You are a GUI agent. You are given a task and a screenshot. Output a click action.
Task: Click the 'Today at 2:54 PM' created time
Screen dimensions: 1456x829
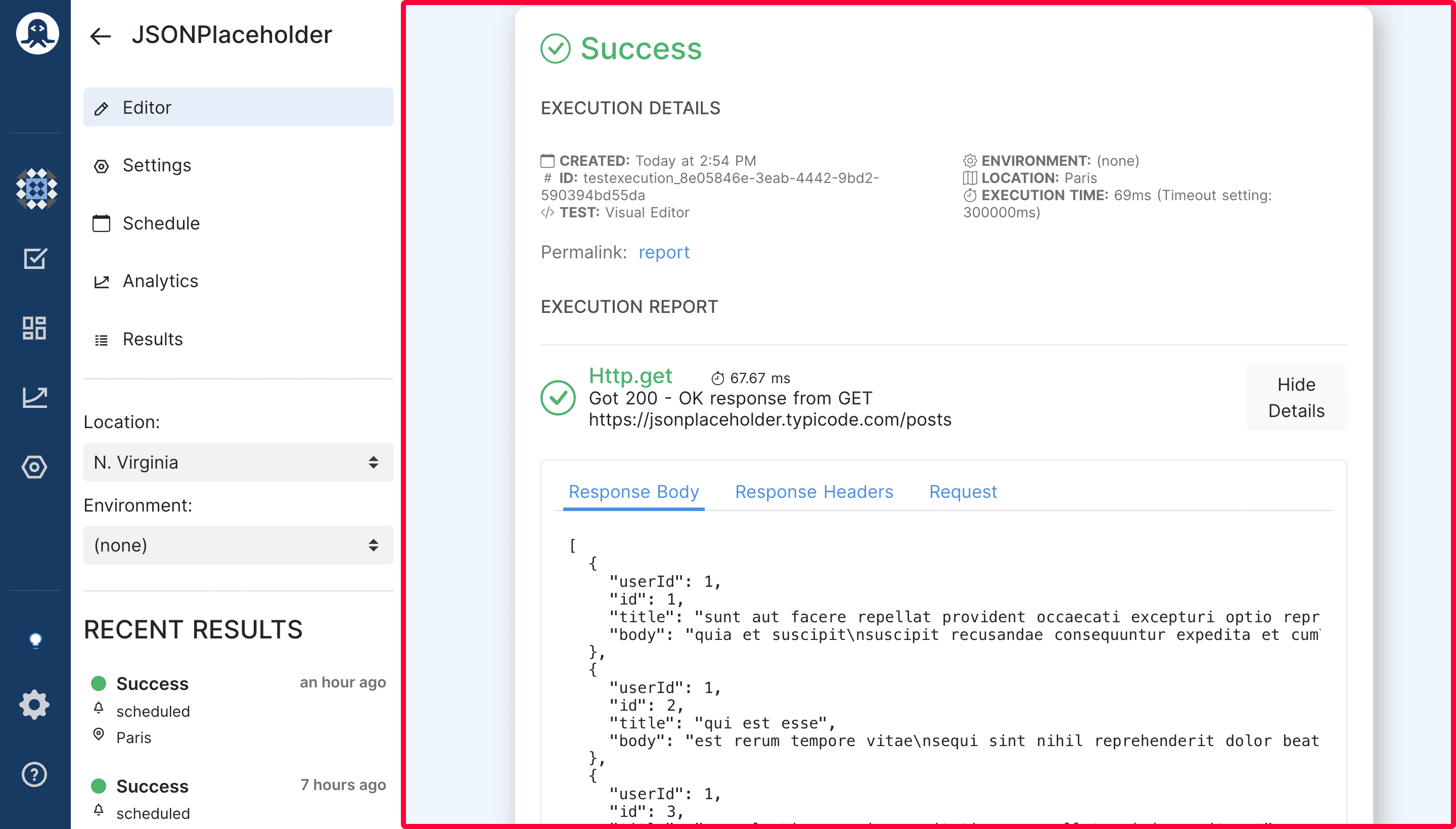[696, 161]
